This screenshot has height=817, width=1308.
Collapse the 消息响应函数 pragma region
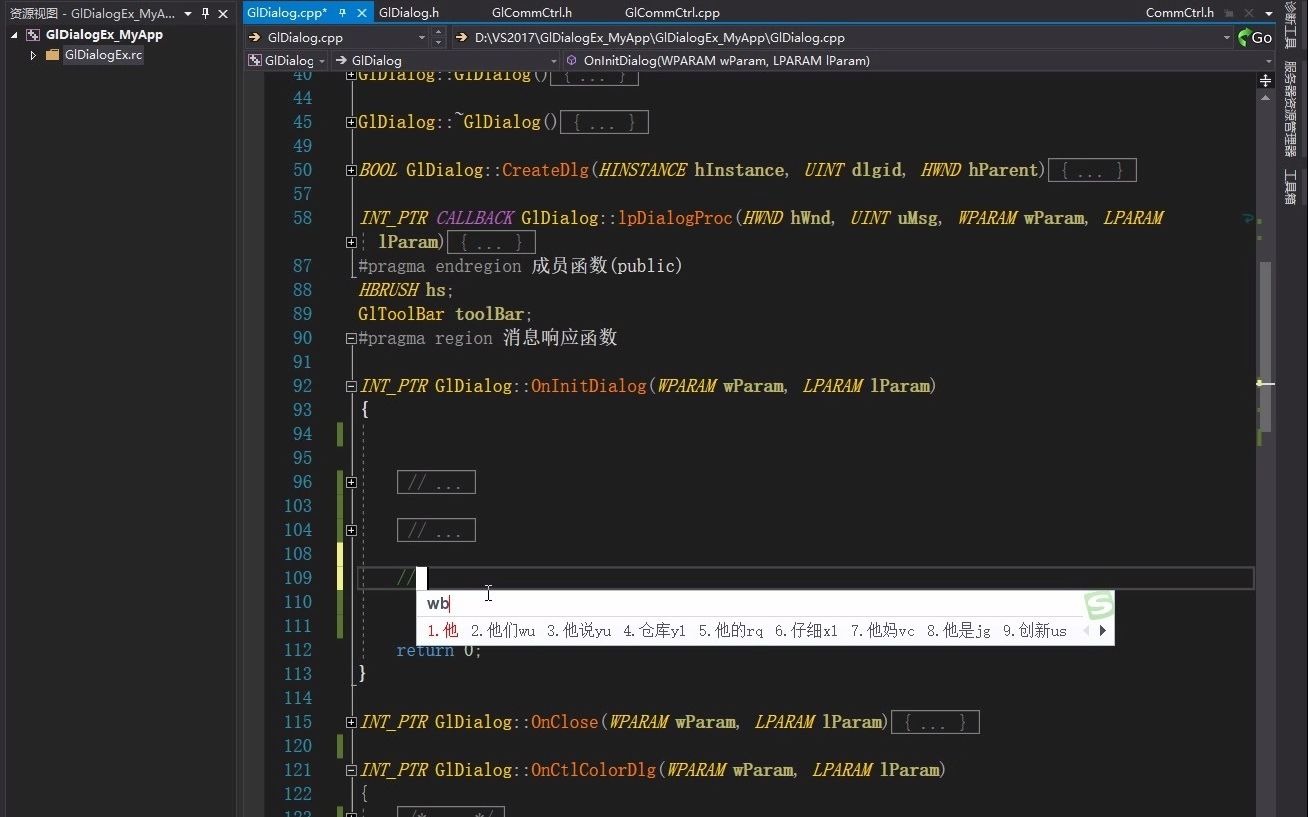point(351,338)
